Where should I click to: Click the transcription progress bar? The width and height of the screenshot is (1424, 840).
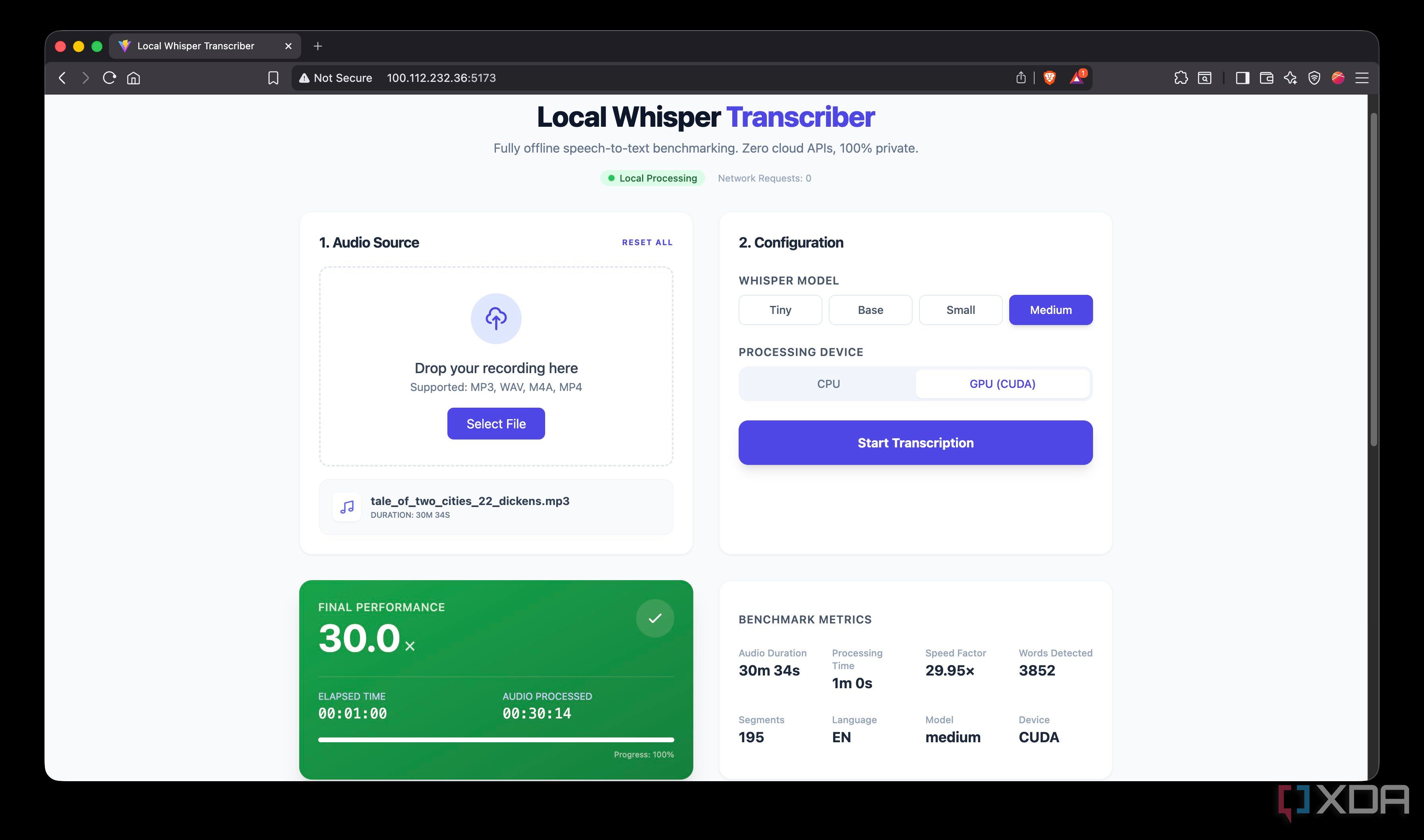click(496, 739)
